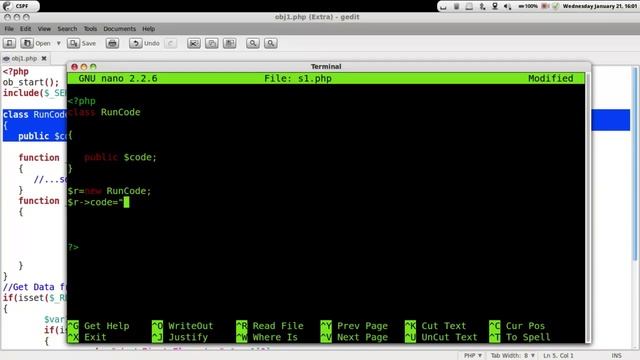Click the Paste icon in gedit toolbar
Screen dimensions: 640x360
point(229,43)
